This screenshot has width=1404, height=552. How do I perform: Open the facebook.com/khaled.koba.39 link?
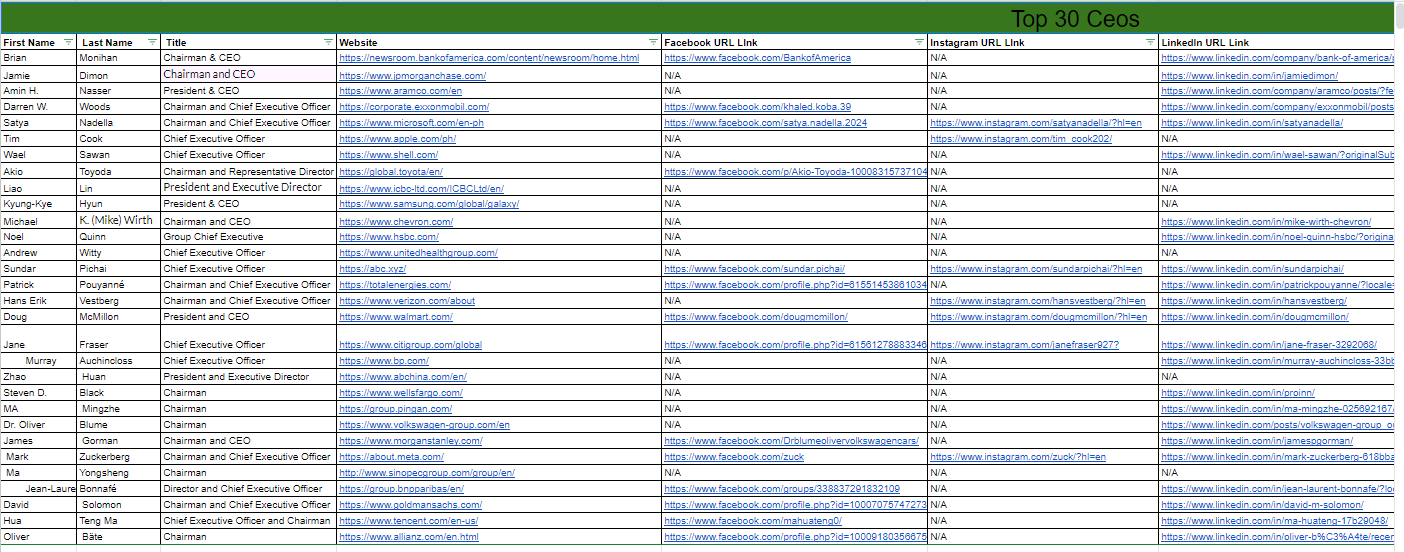[x=758, y=107]
